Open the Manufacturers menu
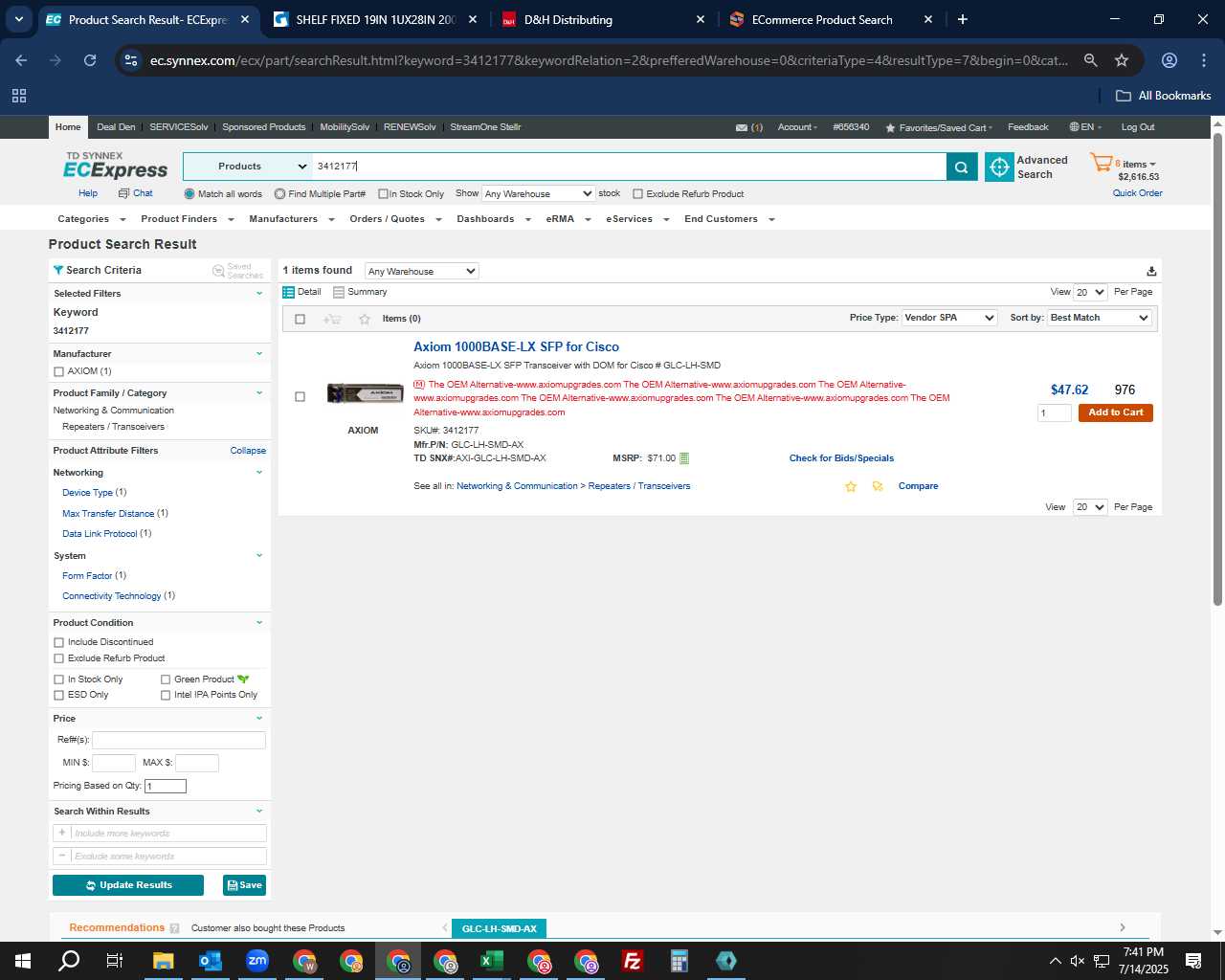 click(291, 219)
